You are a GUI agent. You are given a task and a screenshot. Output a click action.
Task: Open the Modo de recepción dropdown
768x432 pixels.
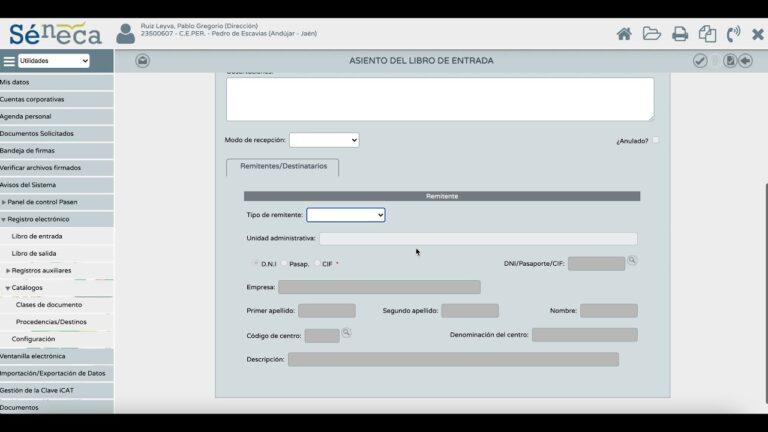(x=324, y=140)
